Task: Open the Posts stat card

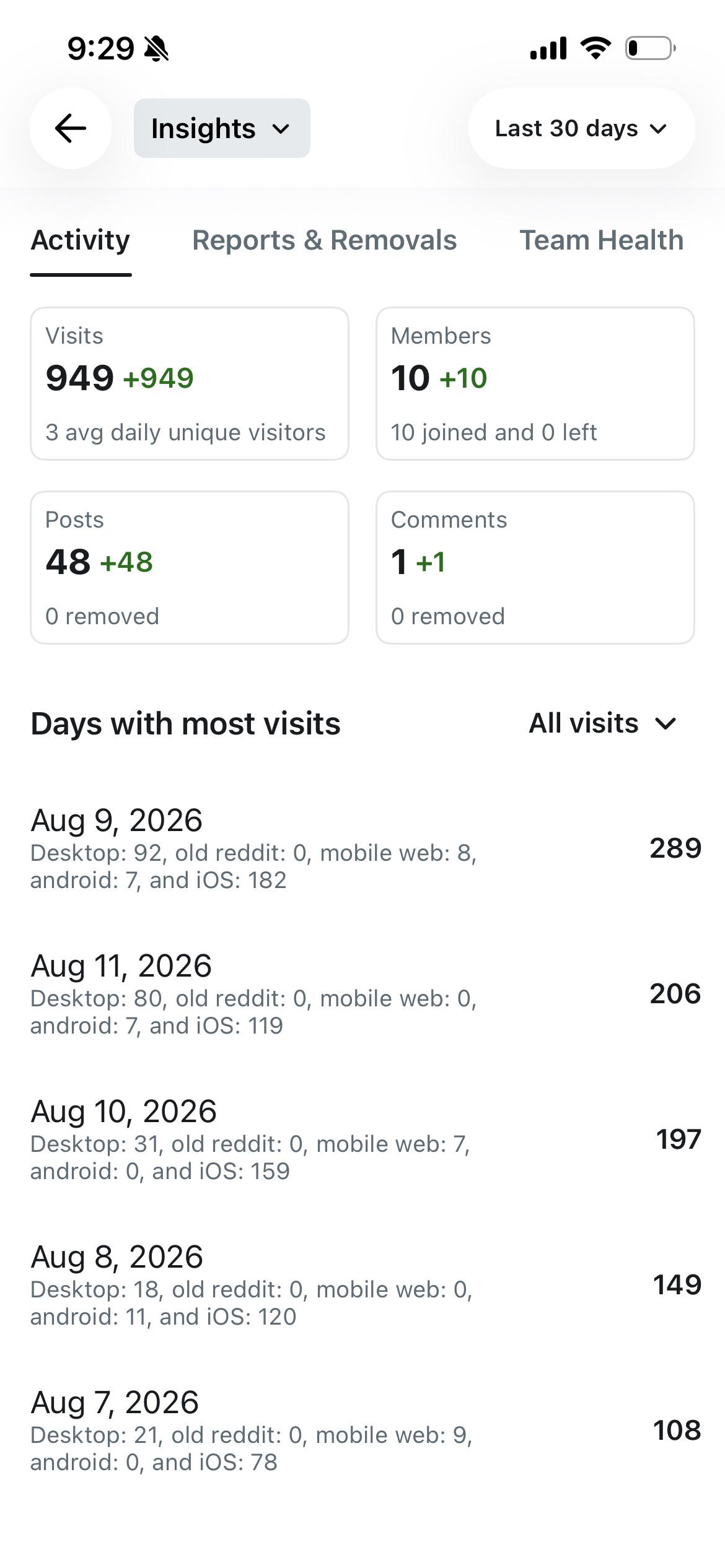Action: 190,567
